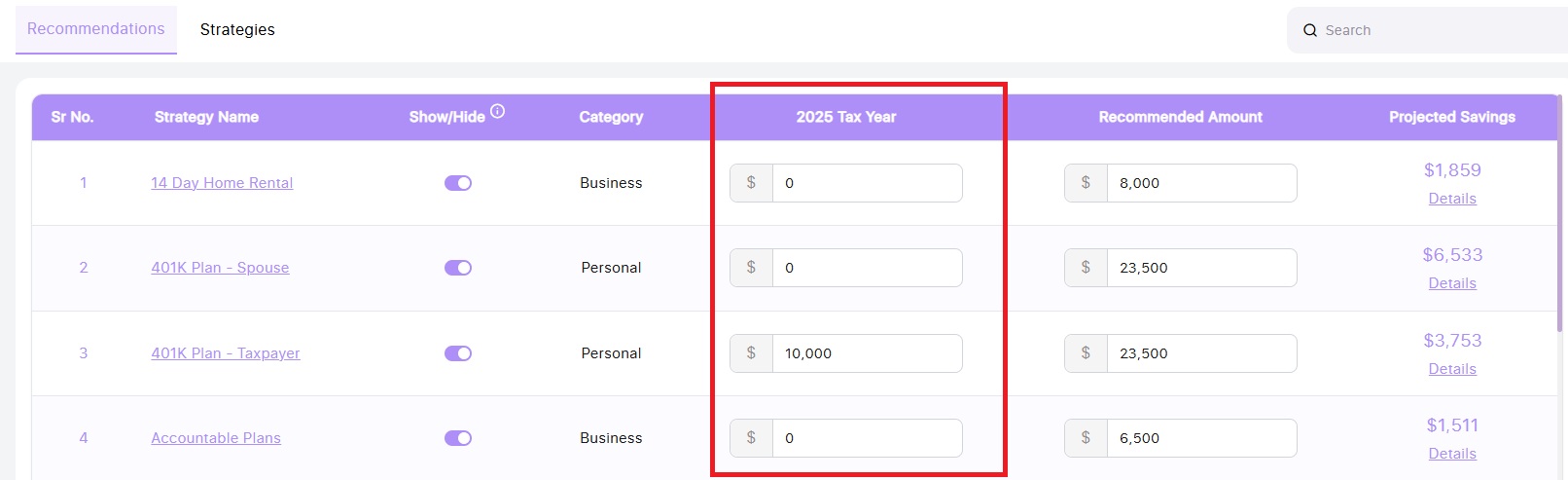Switch to the Recommendations tab
The image size is (1568, 480).
coord(96,29)
